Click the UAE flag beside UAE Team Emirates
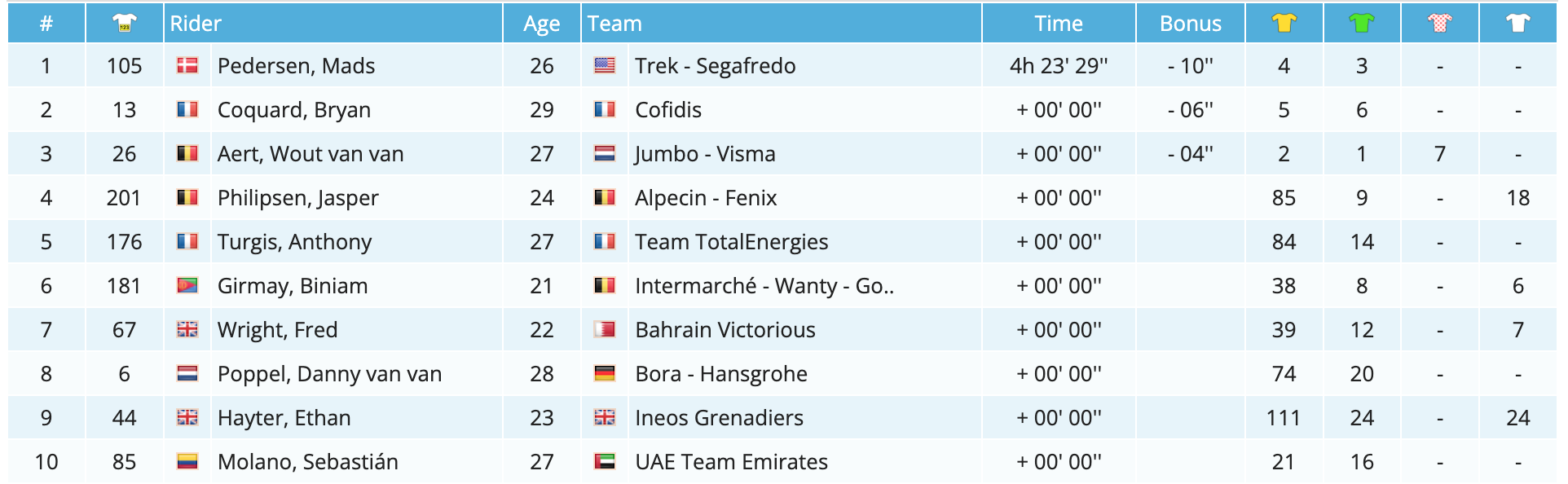The width and height of the screenshot is (1568, 484). coord(605,462)
